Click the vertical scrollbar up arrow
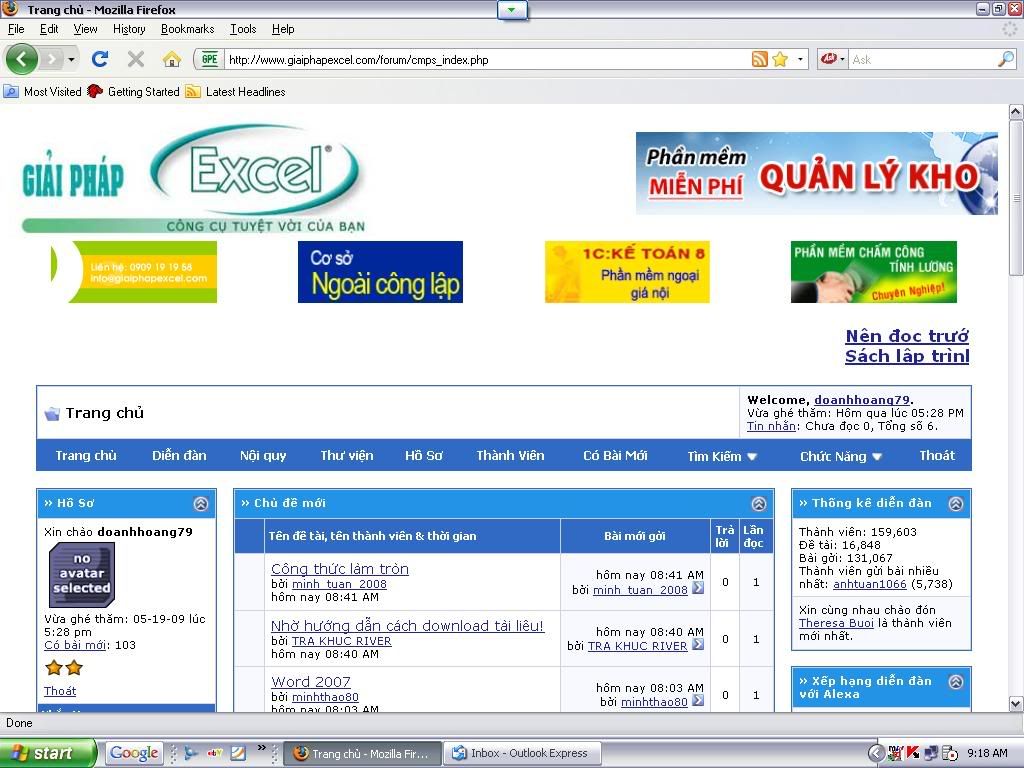1024x768 pixels. (x=1016, y=112)
